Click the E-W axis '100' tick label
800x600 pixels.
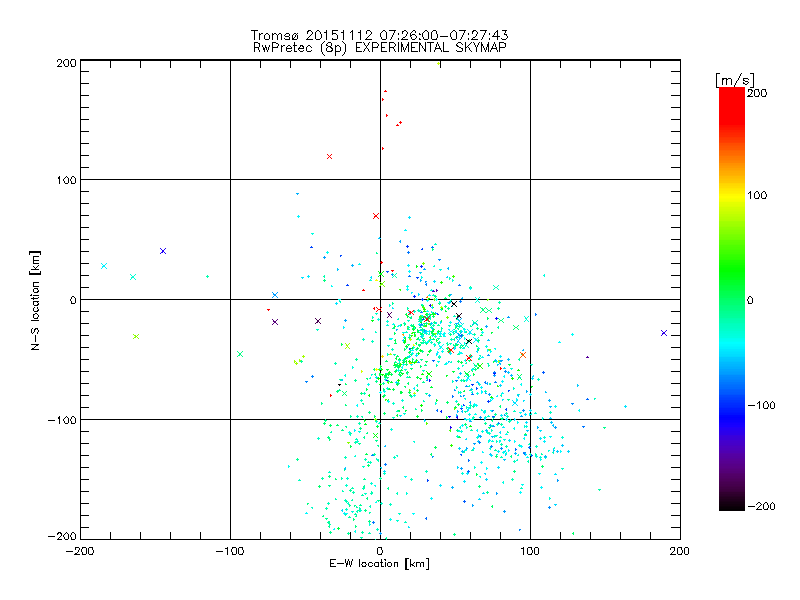pos(530,551)
